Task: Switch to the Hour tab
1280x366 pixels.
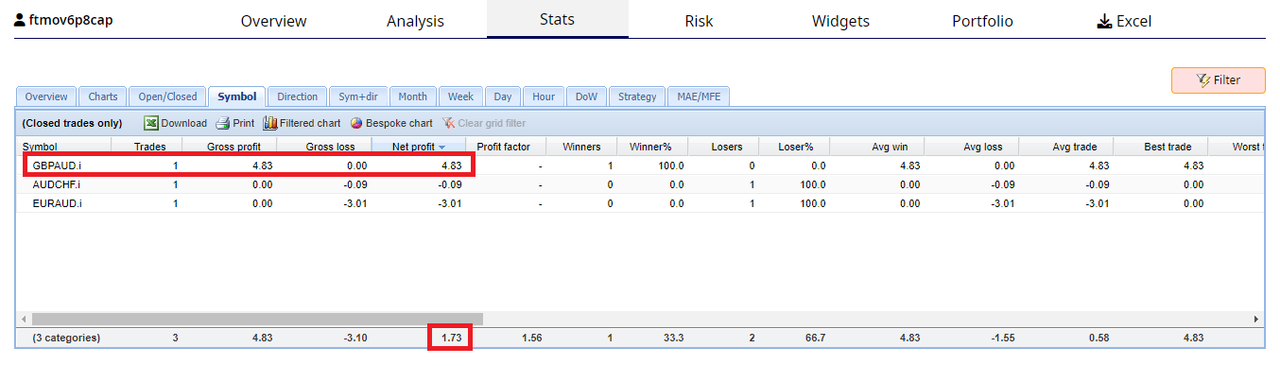Action: (544, 97)
